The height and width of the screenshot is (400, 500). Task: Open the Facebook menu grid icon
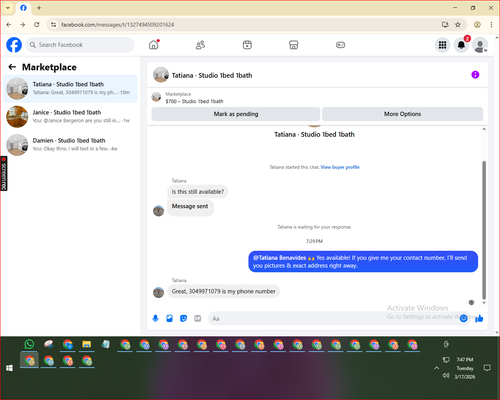tap(442, 45)
